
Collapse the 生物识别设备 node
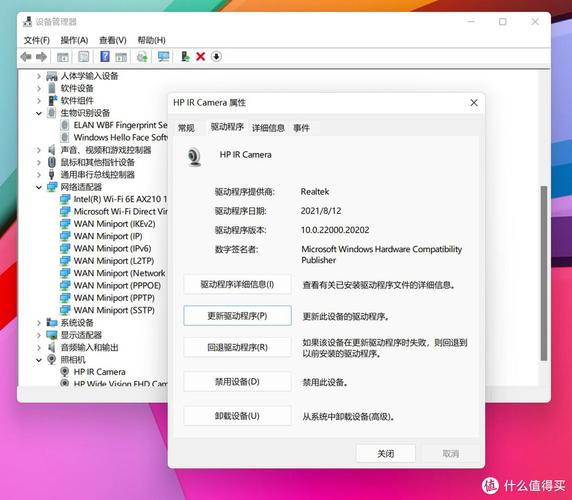(39, 113)
